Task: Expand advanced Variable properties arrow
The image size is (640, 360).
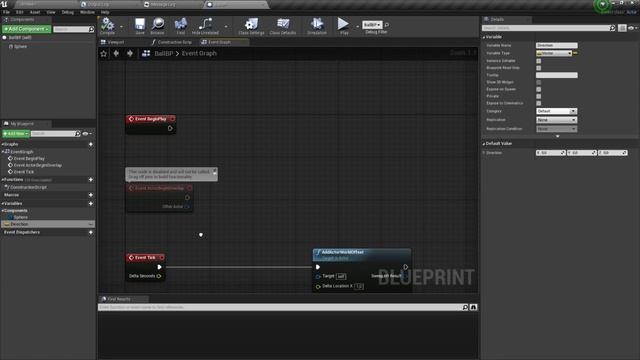Action: click(x=558, y=136)
